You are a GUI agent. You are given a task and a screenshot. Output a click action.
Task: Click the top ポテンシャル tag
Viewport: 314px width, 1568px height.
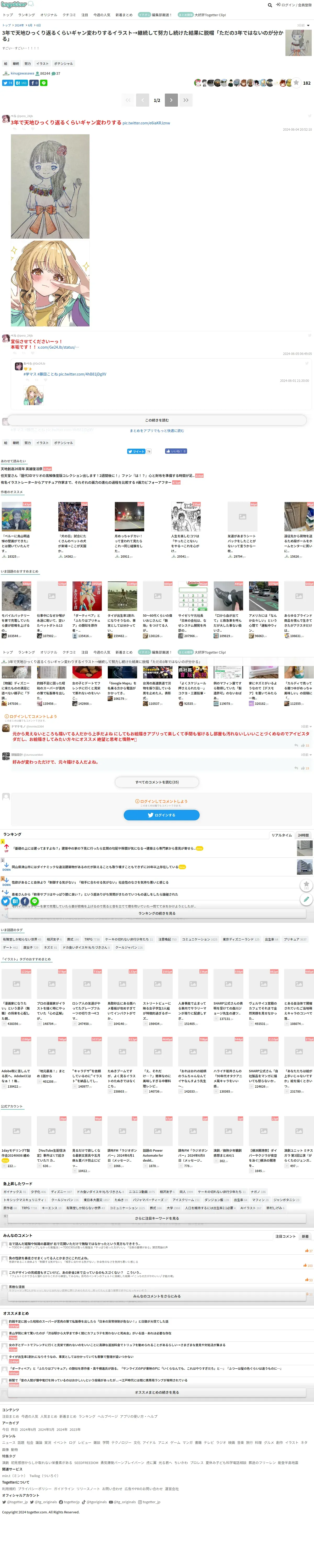(x=63, y=63)
